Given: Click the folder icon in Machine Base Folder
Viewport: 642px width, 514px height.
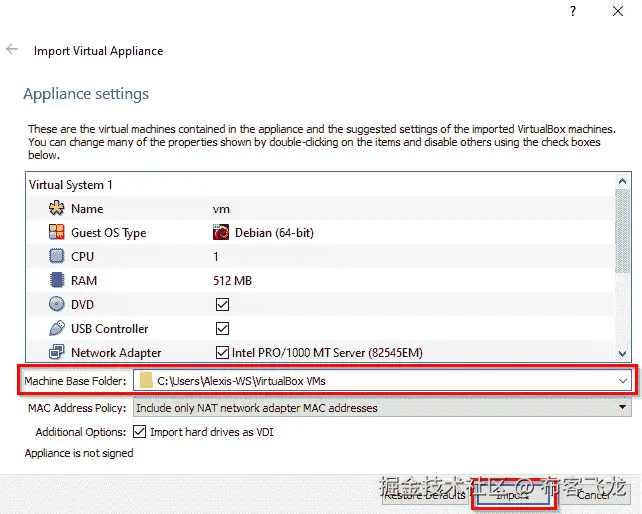Looking at the screenshot, I should pyautogui.click(x=146, y=380).
